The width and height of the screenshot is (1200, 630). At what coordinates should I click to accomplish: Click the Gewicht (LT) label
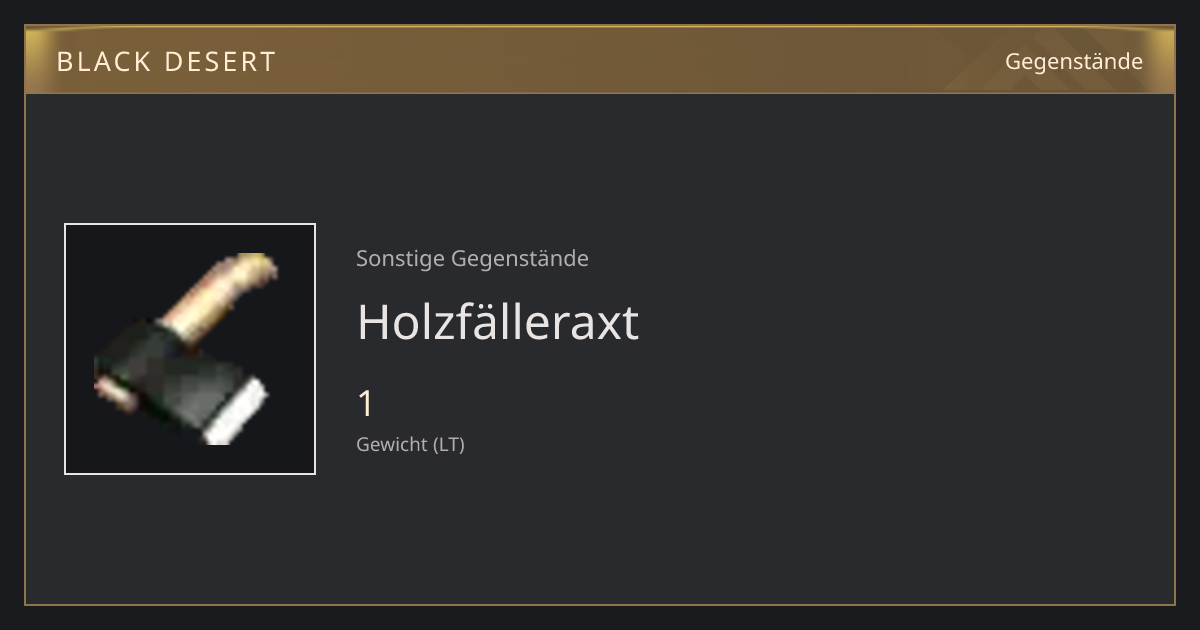(x=410, y=444)
